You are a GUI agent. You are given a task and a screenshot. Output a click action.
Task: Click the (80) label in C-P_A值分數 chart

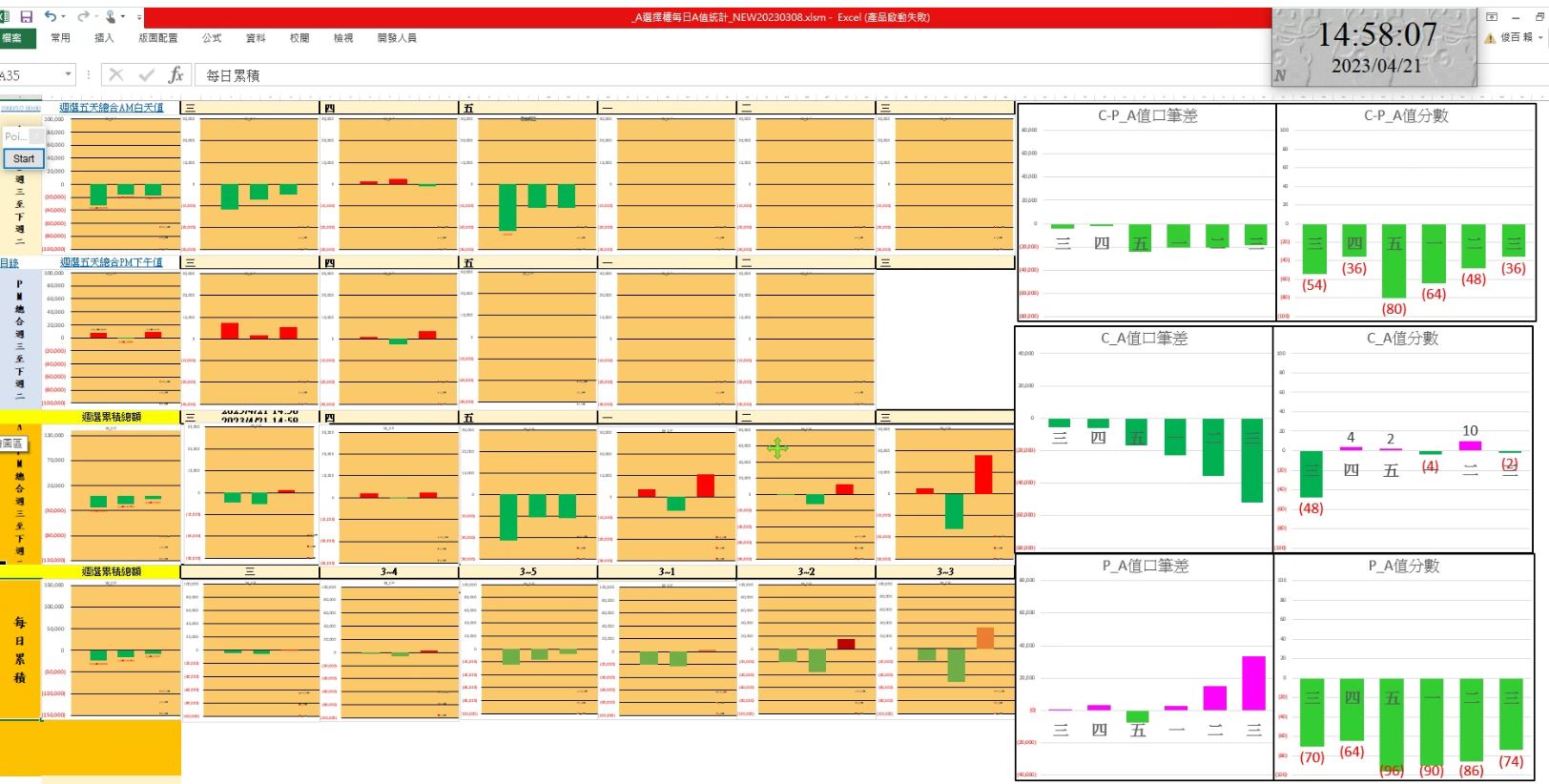pyautogui.click(x=1394, y=309)
